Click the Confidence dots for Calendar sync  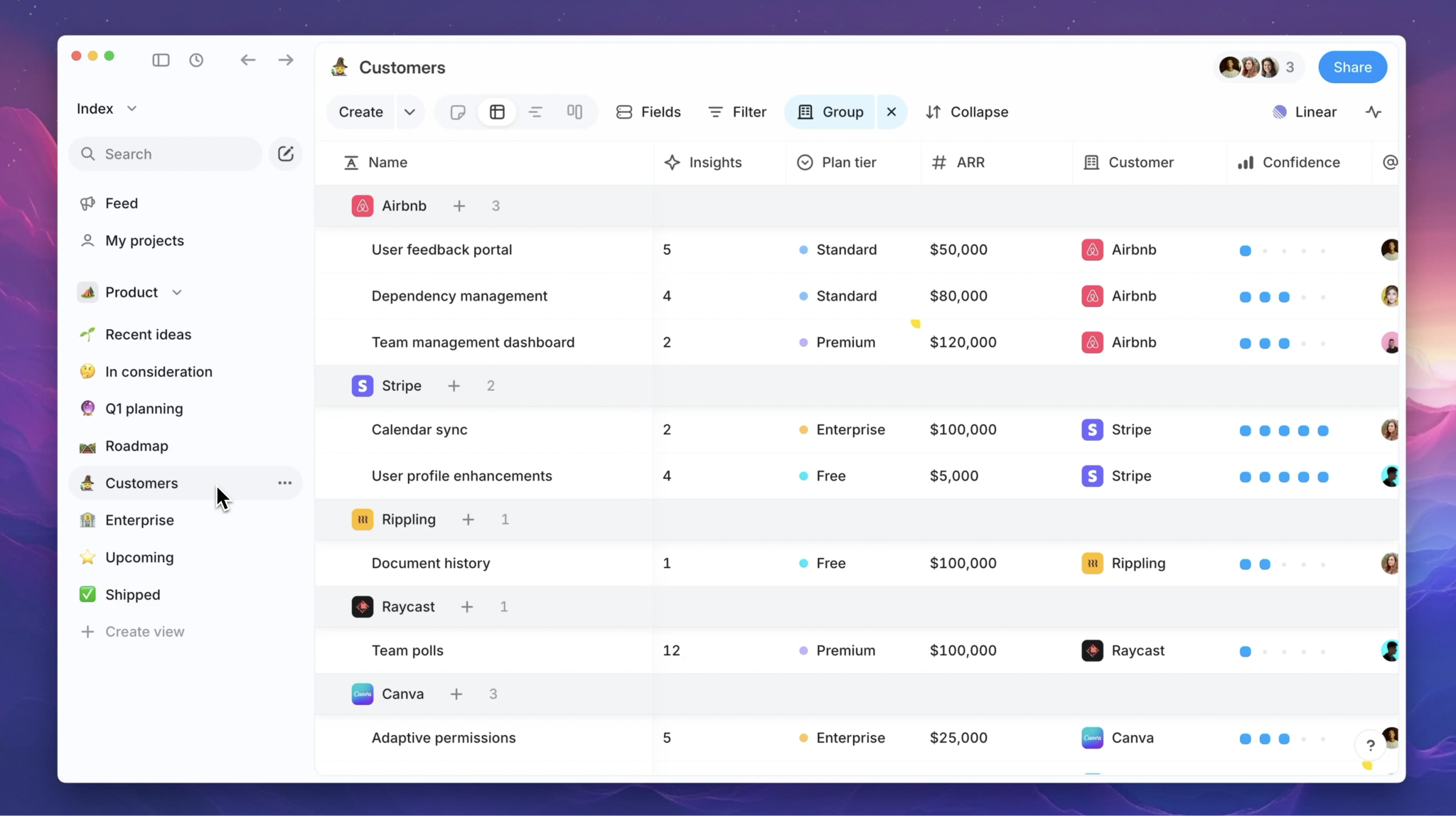pos(1283,430)
